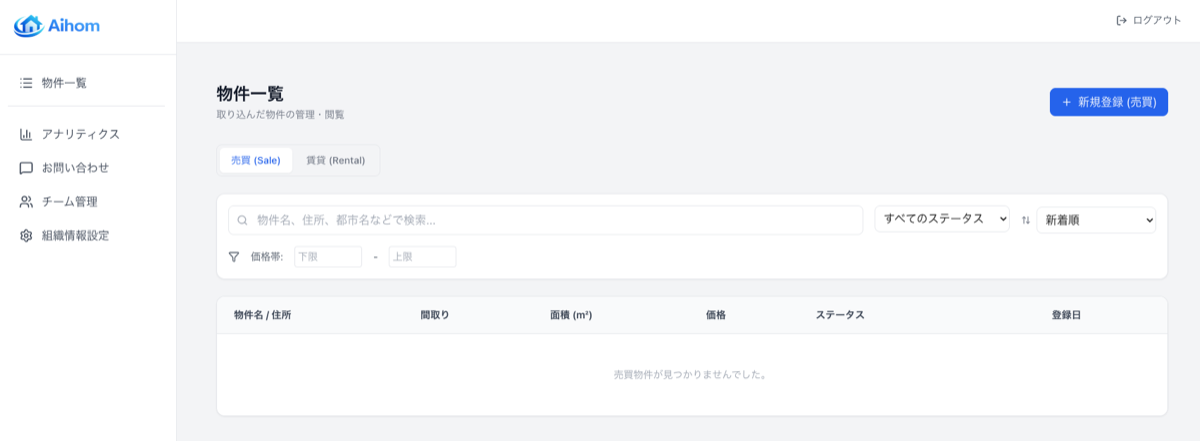Screen dimensions: 1200x441
Task: Click the gear icon for 組織情報設定
Action: tap(26, 236)
